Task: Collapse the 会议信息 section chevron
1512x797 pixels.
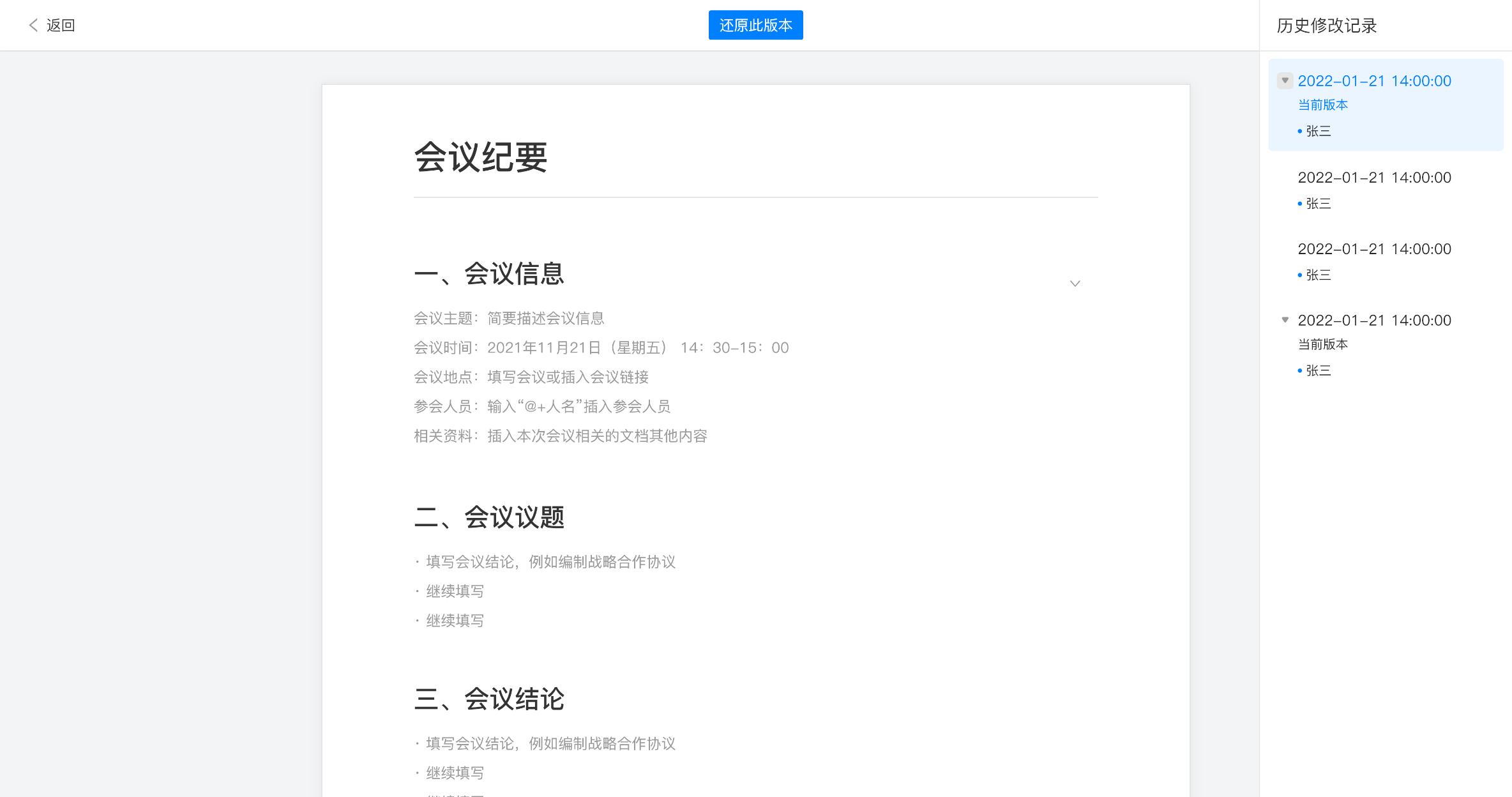Action: (x=1075, y=284)
